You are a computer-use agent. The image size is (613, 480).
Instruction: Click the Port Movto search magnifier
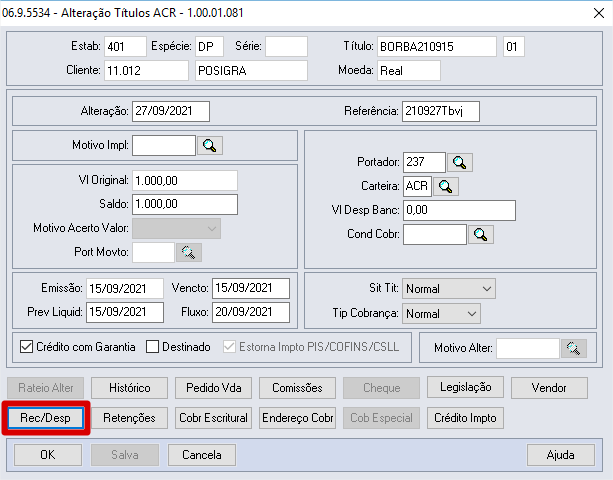188,252
